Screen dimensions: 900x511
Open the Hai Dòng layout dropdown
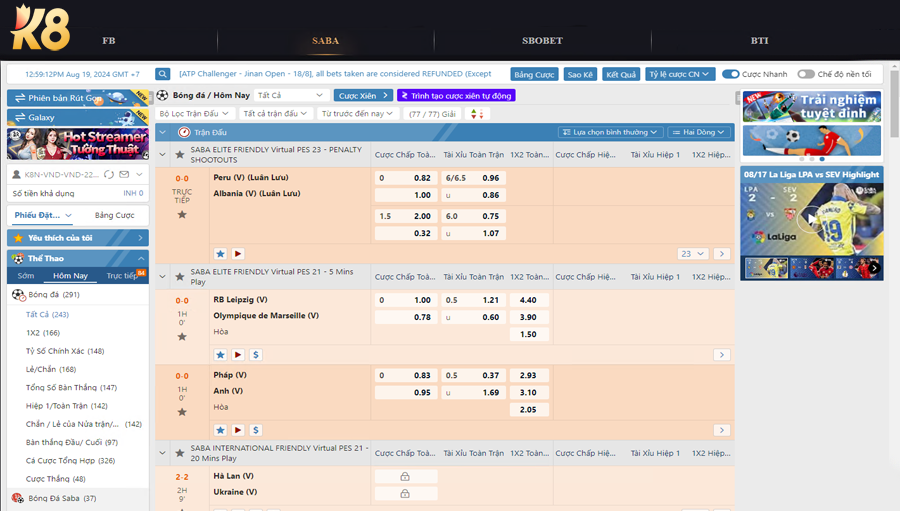pos(700,132)
